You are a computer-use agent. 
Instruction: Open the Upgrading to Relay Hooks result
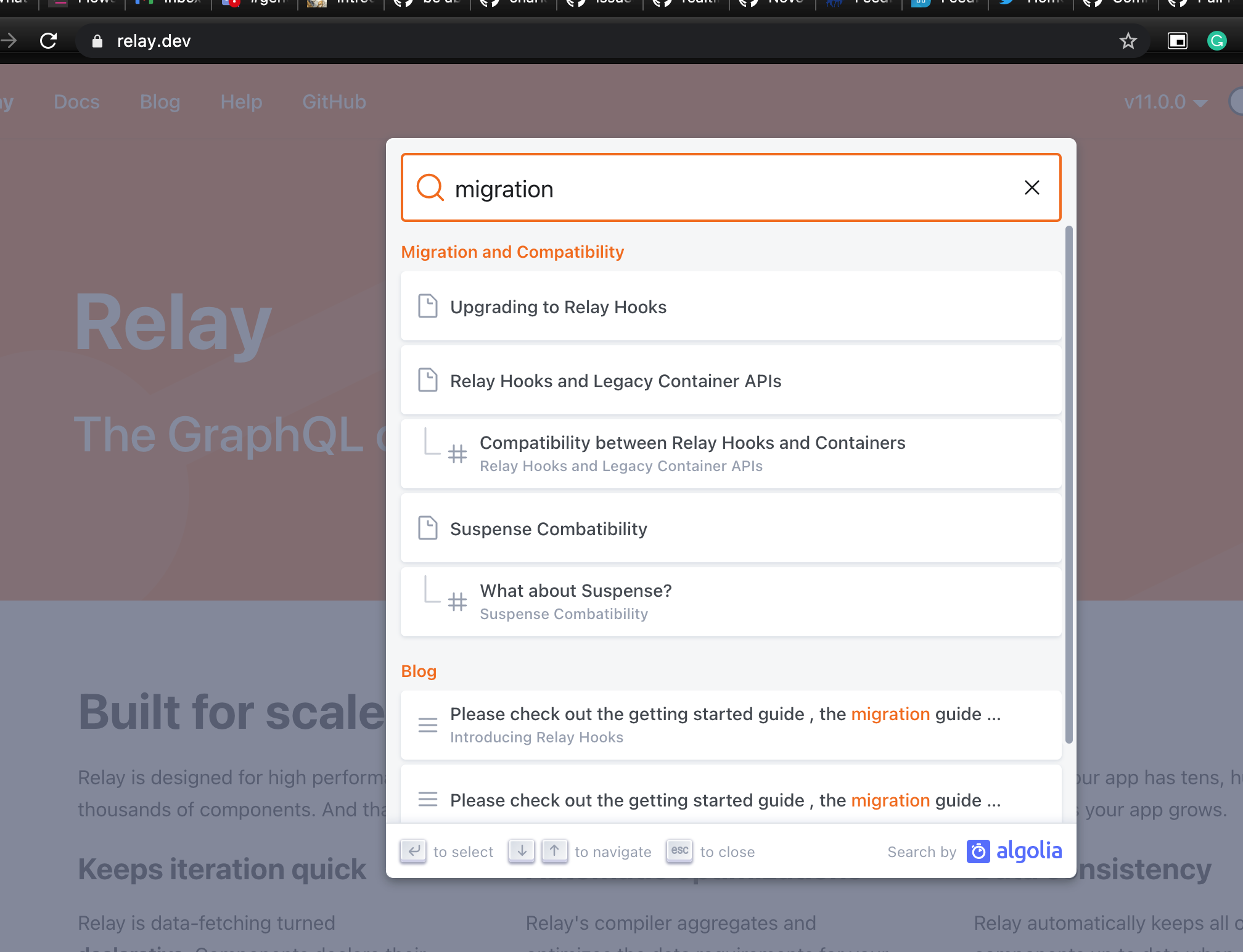point(558,306)
